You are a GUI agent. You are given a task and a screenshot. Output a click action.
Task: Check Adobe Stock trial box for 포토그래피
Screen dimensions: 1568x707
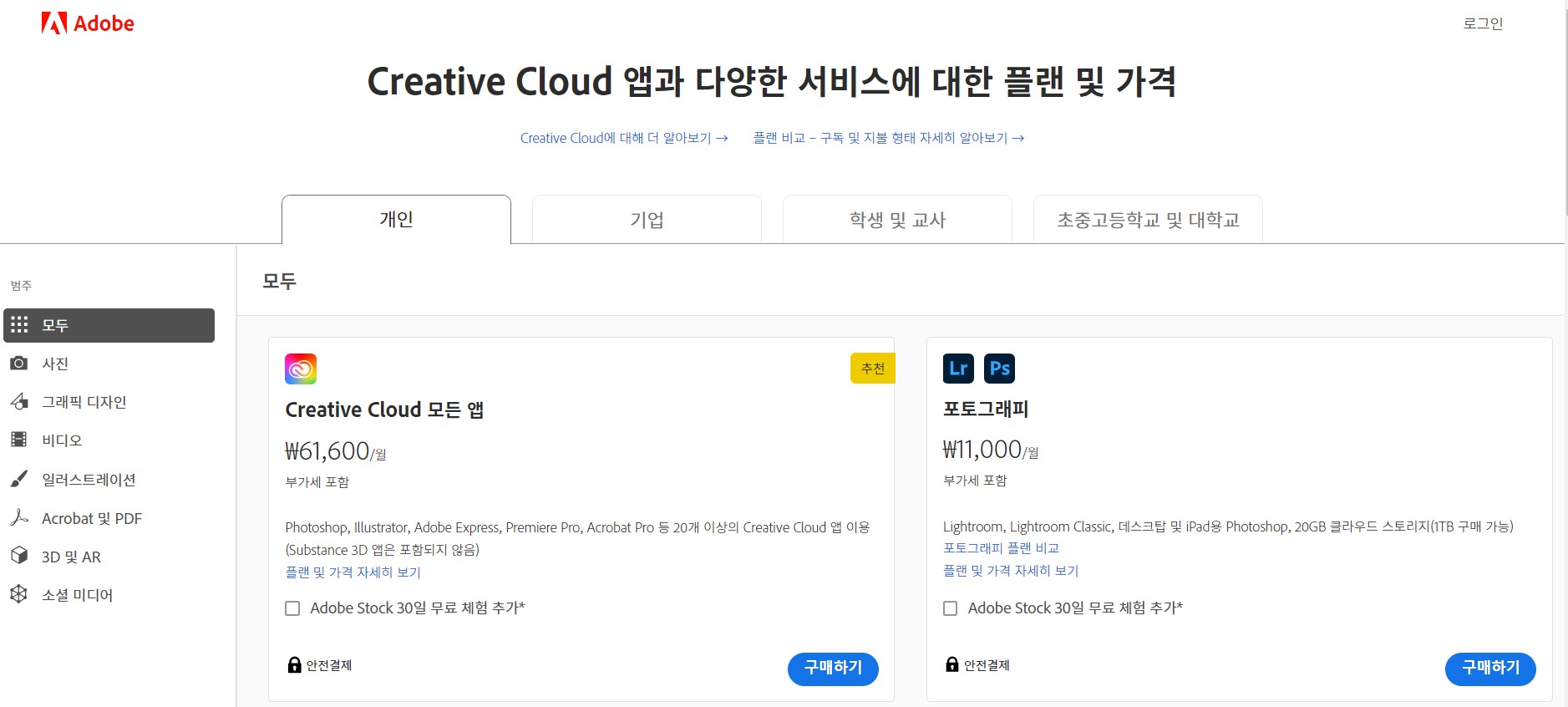[x=950, y=608]
